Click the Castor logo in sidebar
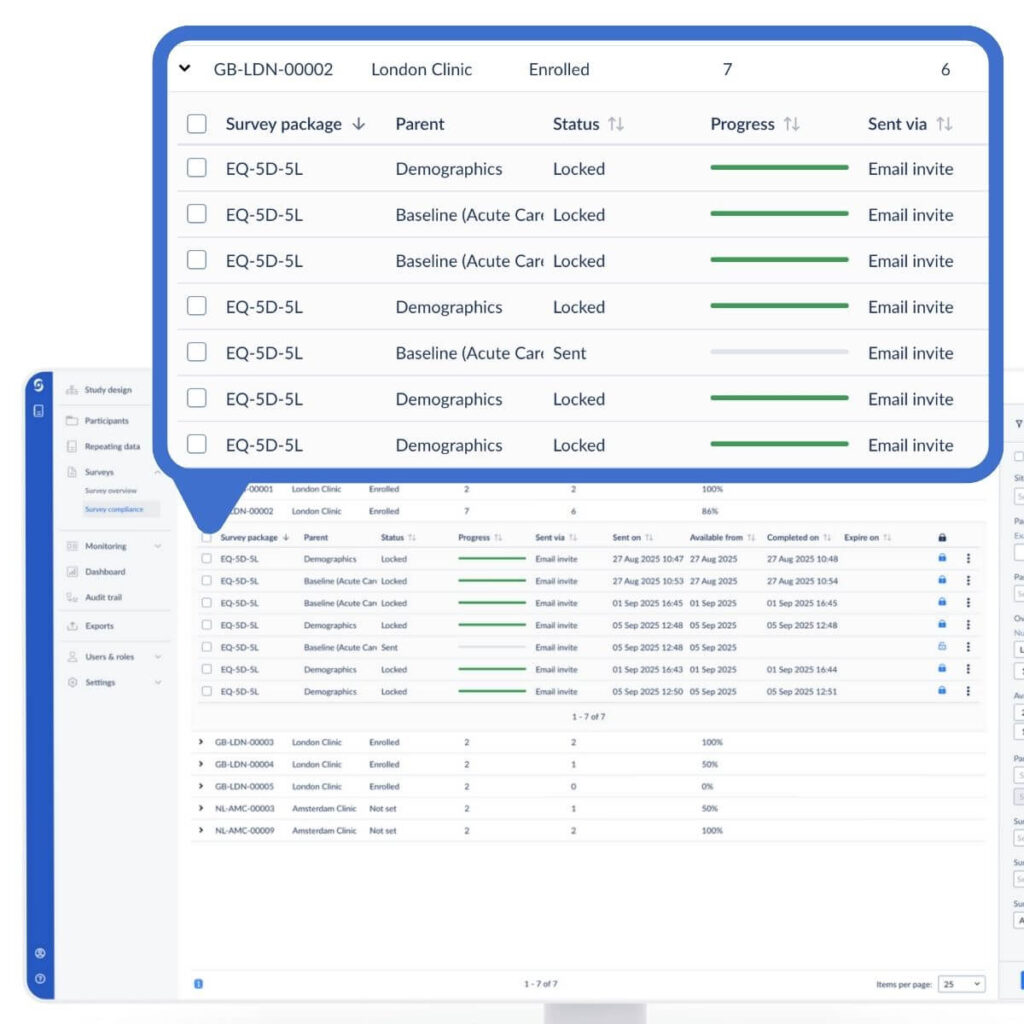The image size is (1024, 1024). click(x=39, y=385)
